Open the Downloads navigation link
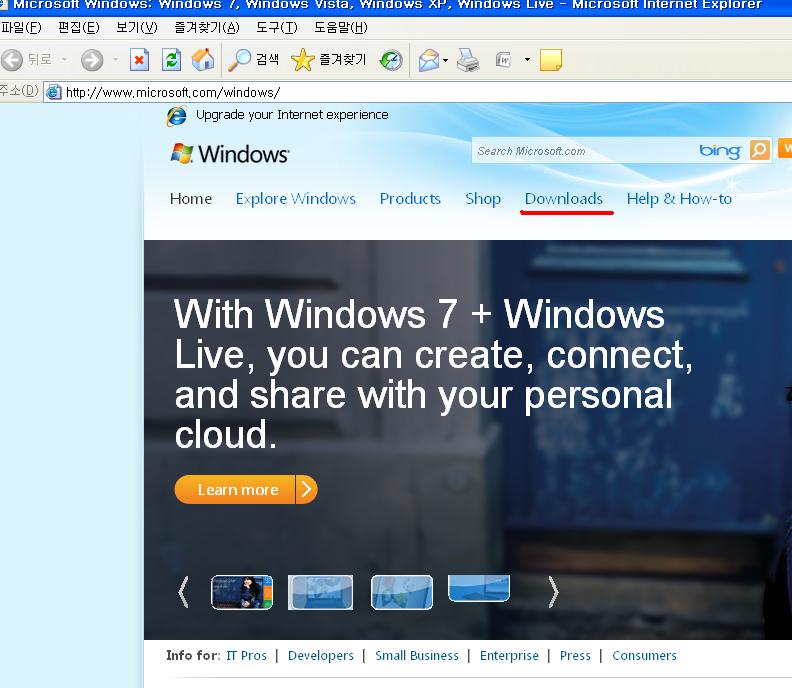 pyautogui.click(x=564, y=199)
